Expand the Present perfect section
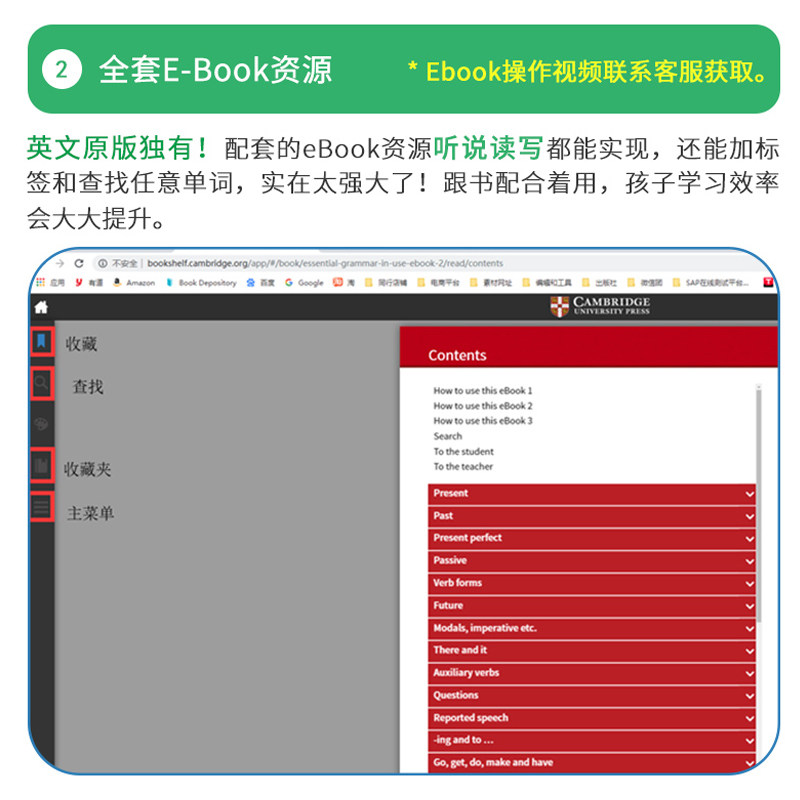Image resolution: width=800 pixels, height=800 pixels. click(591, 538)
